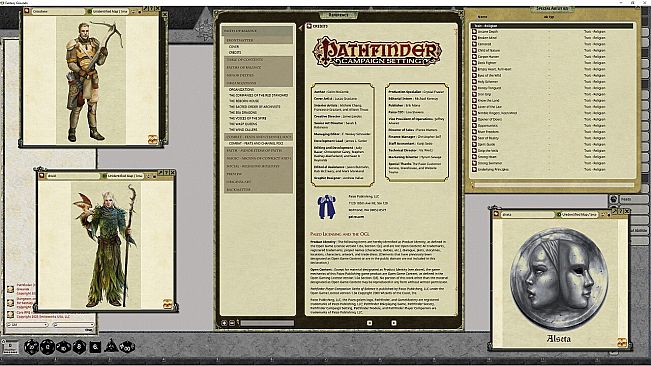Roll the d12 die
Viewport: 651px width, 366px height.
pyautogui.click(x=47, y=346)
